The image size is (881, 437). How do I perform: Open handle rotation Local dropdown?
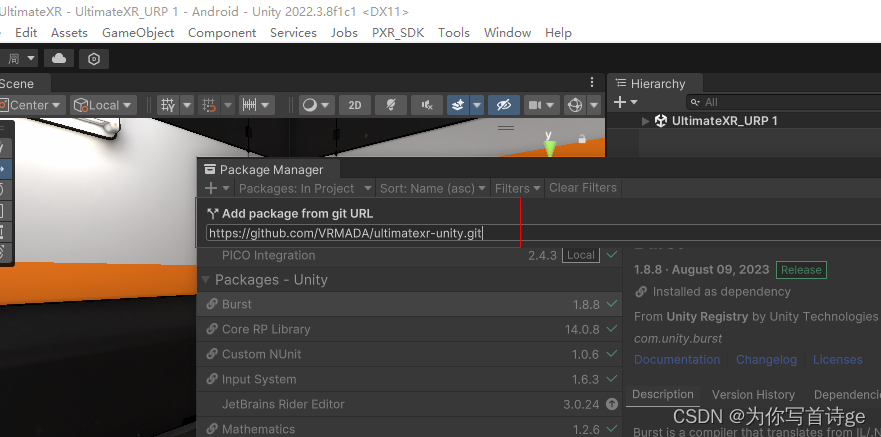(x=104, y=105)
